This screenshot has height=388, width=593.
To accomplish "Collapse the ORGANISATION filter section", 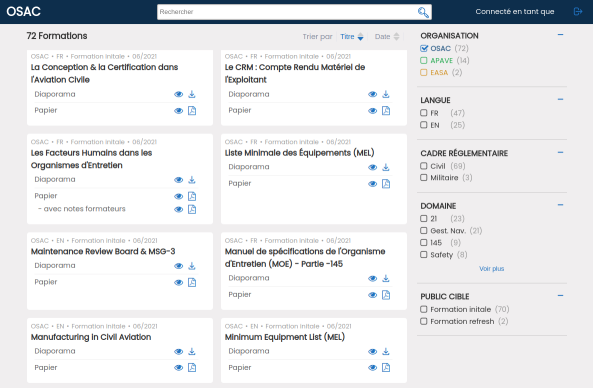I will pos(560,35).
